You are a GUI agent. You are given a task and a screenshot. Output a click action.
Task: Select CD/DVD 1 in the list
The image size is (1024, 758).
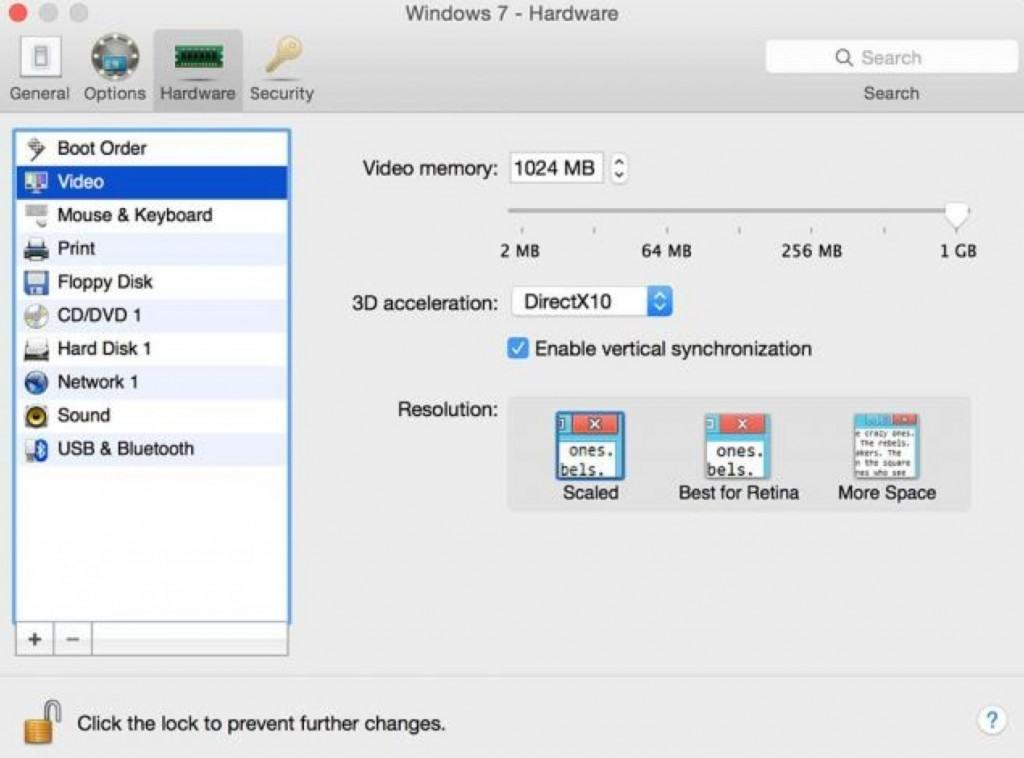click(x=152, y=315)
